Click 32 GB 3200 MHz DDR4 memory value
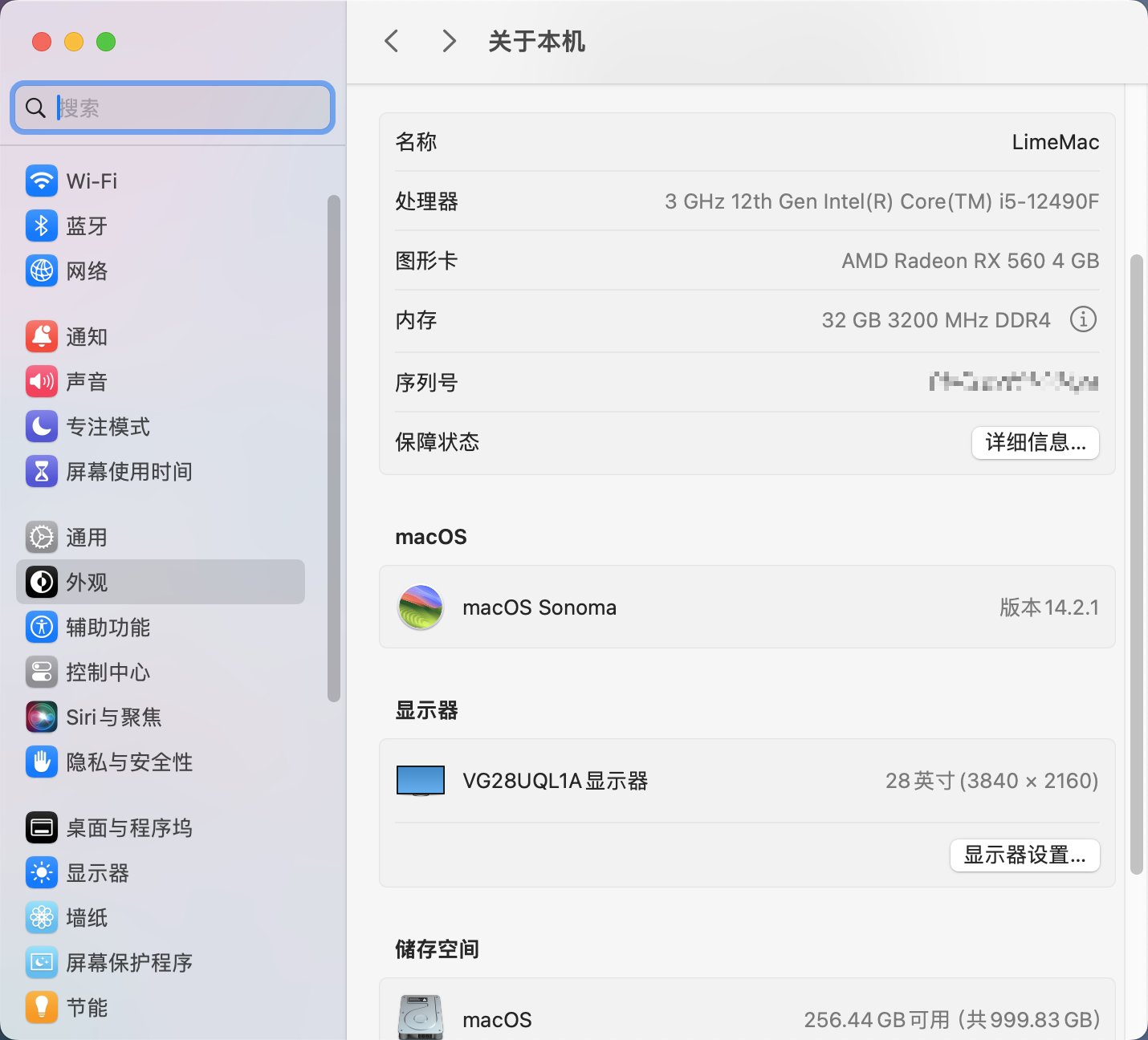Image resolution: width=1148 pixels, height=1040 pixels. tap(936, 320)
